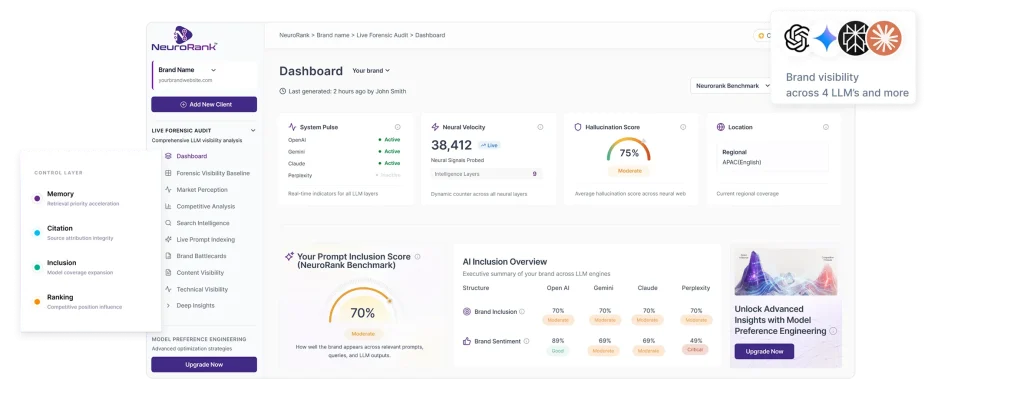Click the Competitive Analysis chart icon
Screen dimensions: 1024x403
pos(168,206)
